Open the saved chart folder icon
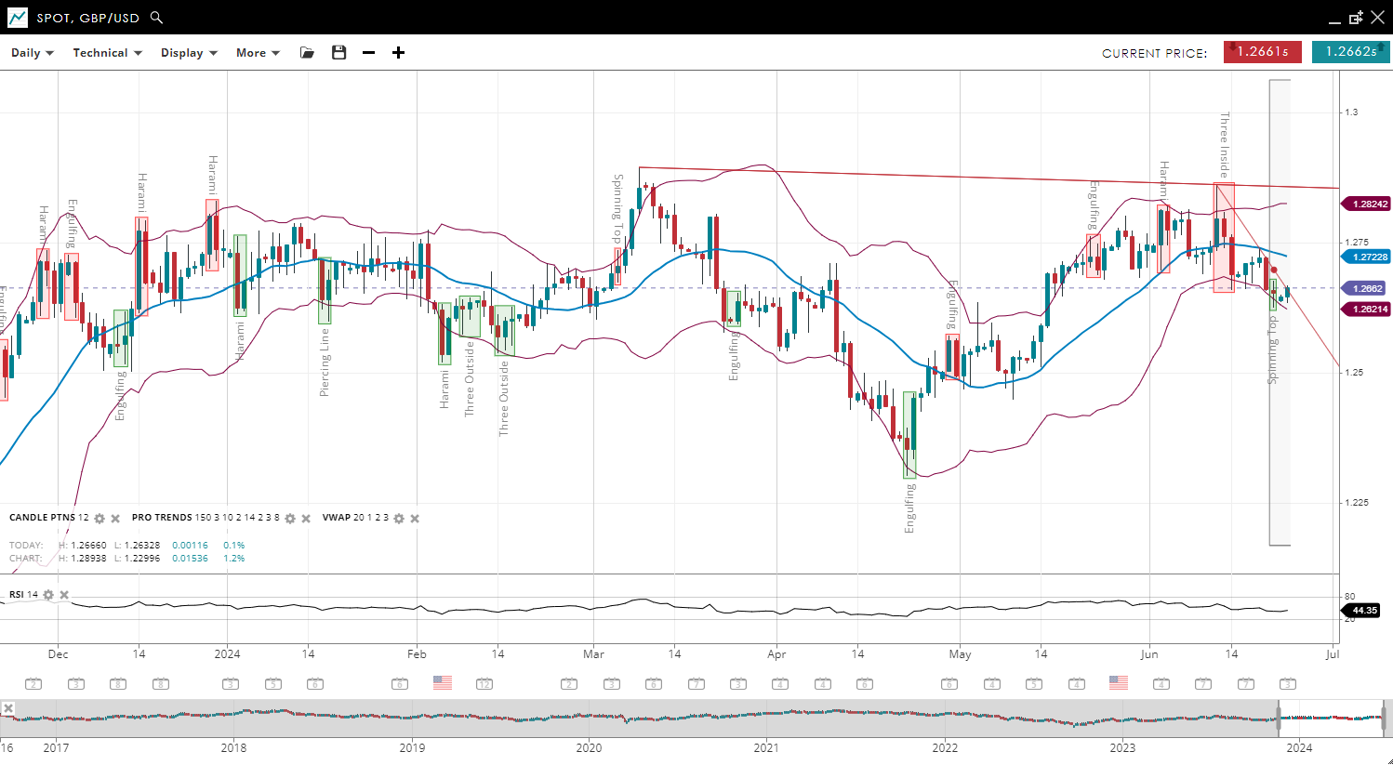Viewport: 1393px width, 765px height. click(x=307, y=53)
